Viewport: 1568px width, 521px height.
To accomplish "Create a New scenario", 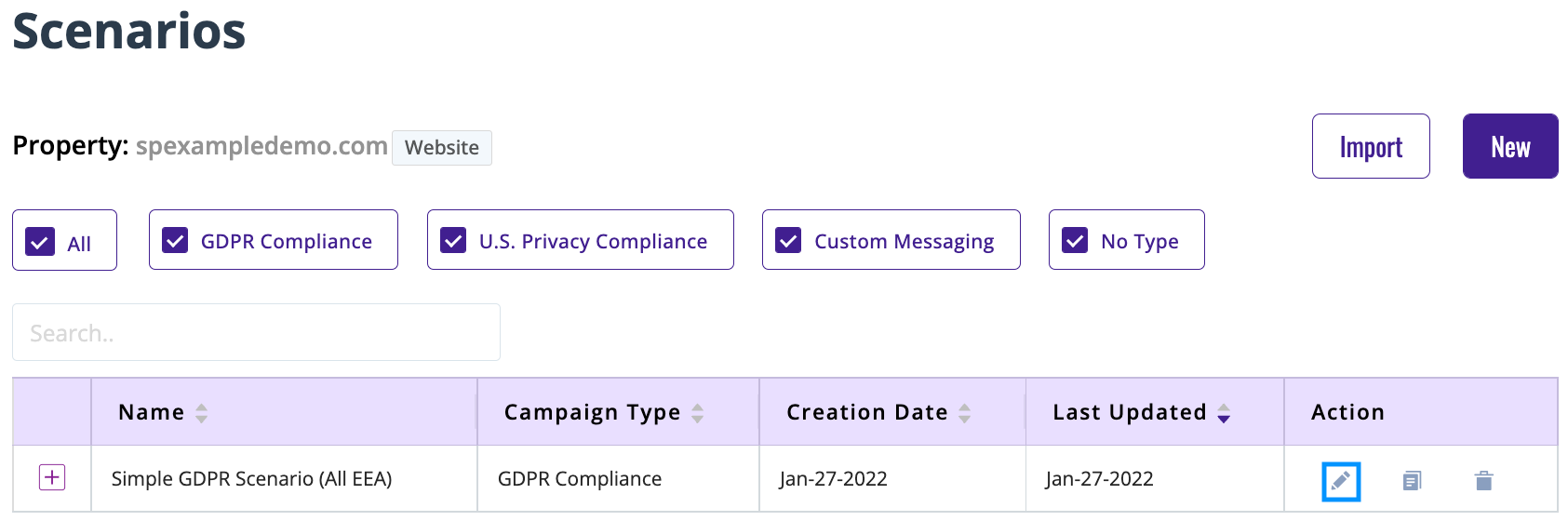I will (1510, 146).
